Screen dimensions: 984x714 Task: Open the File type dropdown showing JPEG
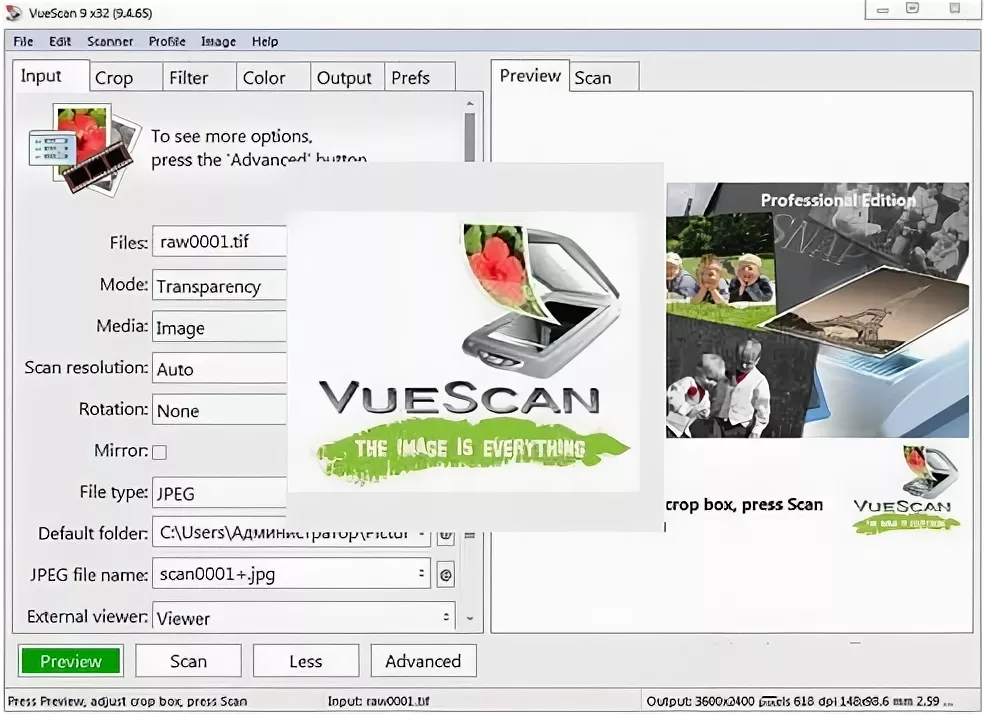click(x=219, y=493)
